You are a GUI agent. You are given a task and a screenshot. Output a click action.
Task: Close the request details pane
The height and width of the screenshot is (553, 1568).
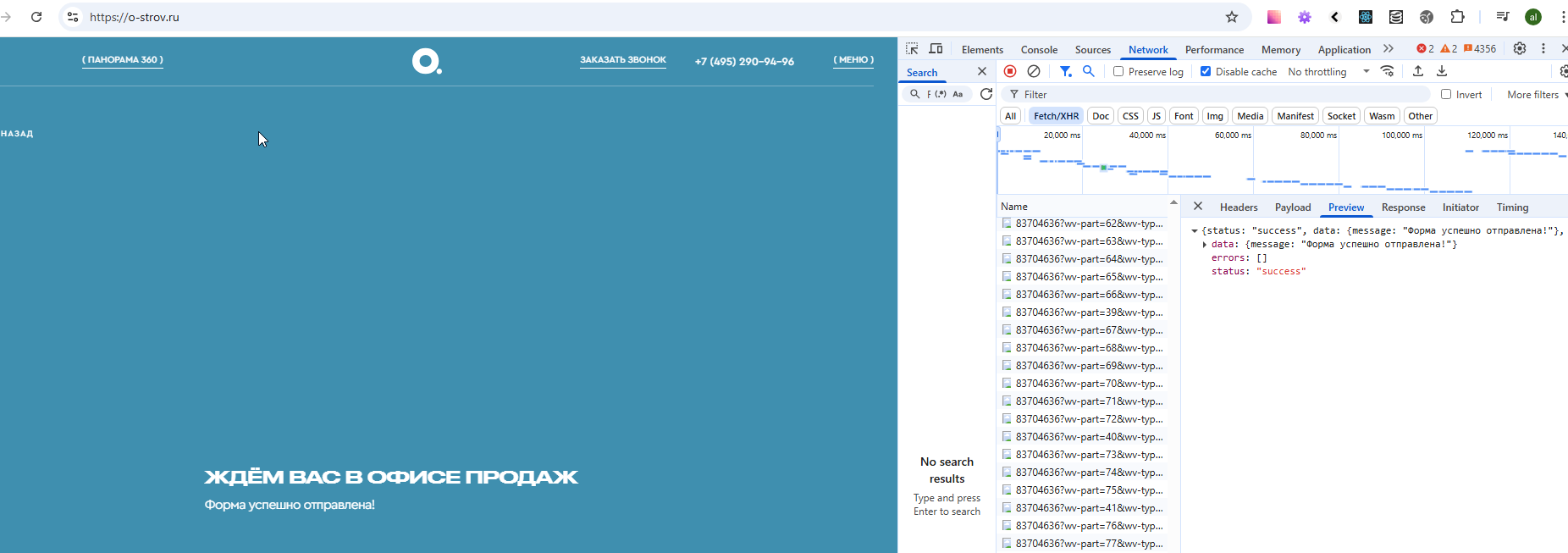click(x=1198, y=206)
